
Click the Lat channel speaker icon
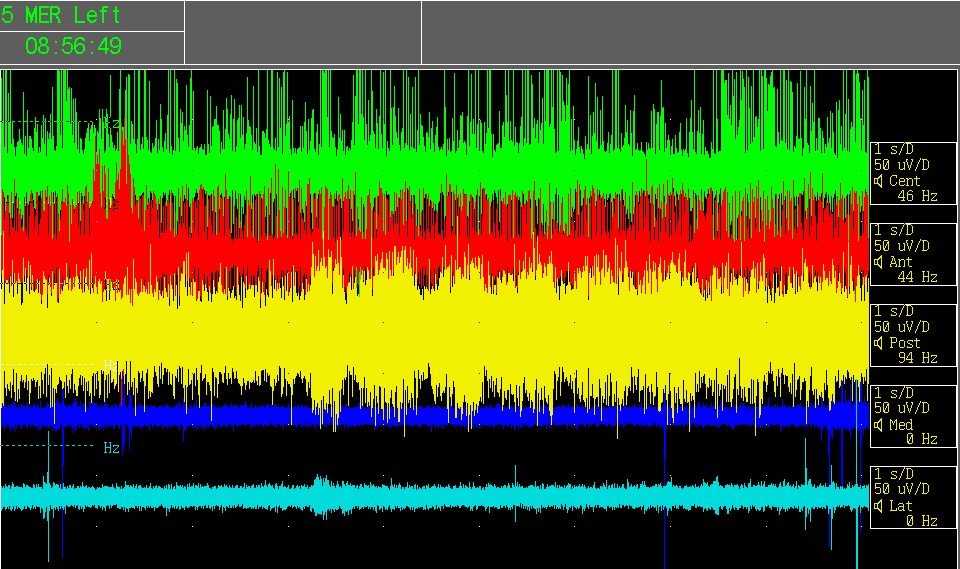[x=879, y=506]
